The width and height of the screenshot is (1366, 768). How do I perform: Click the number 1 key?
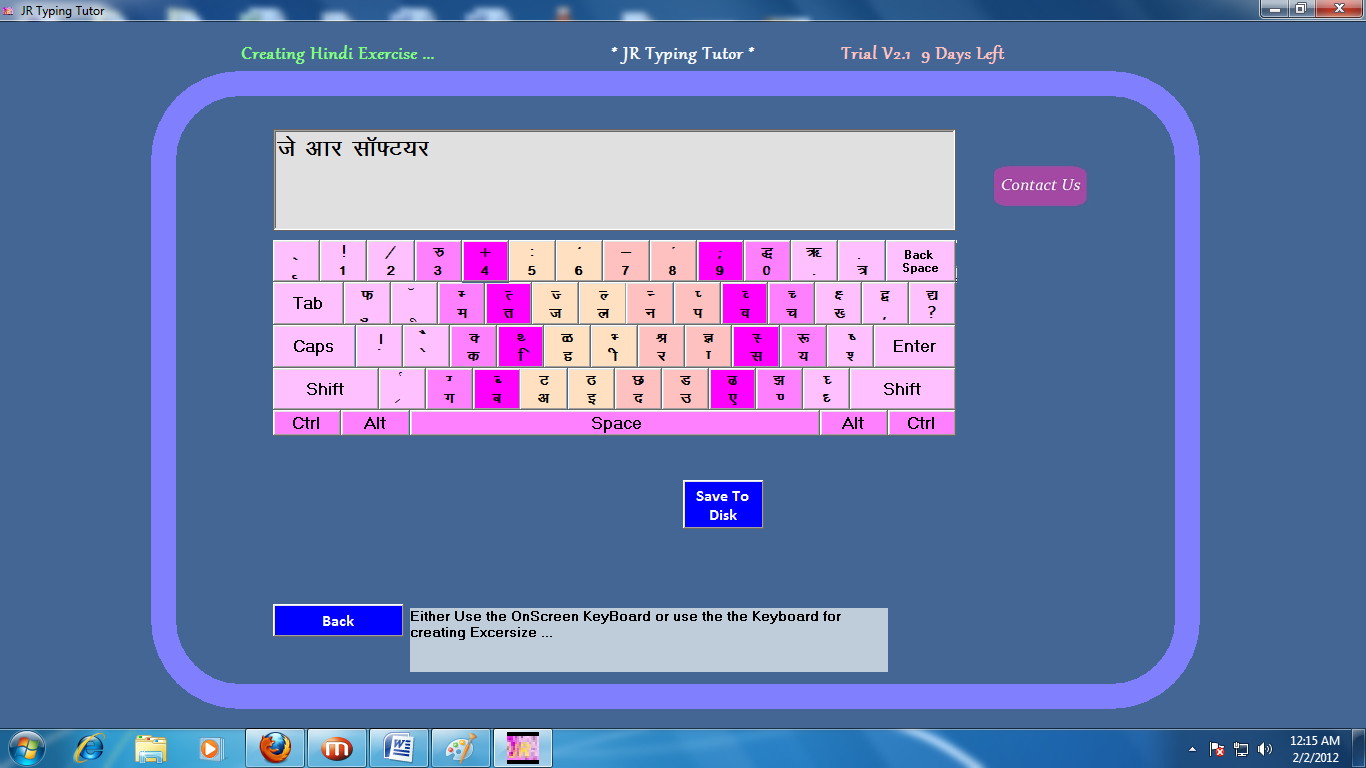tap(343, 261)
